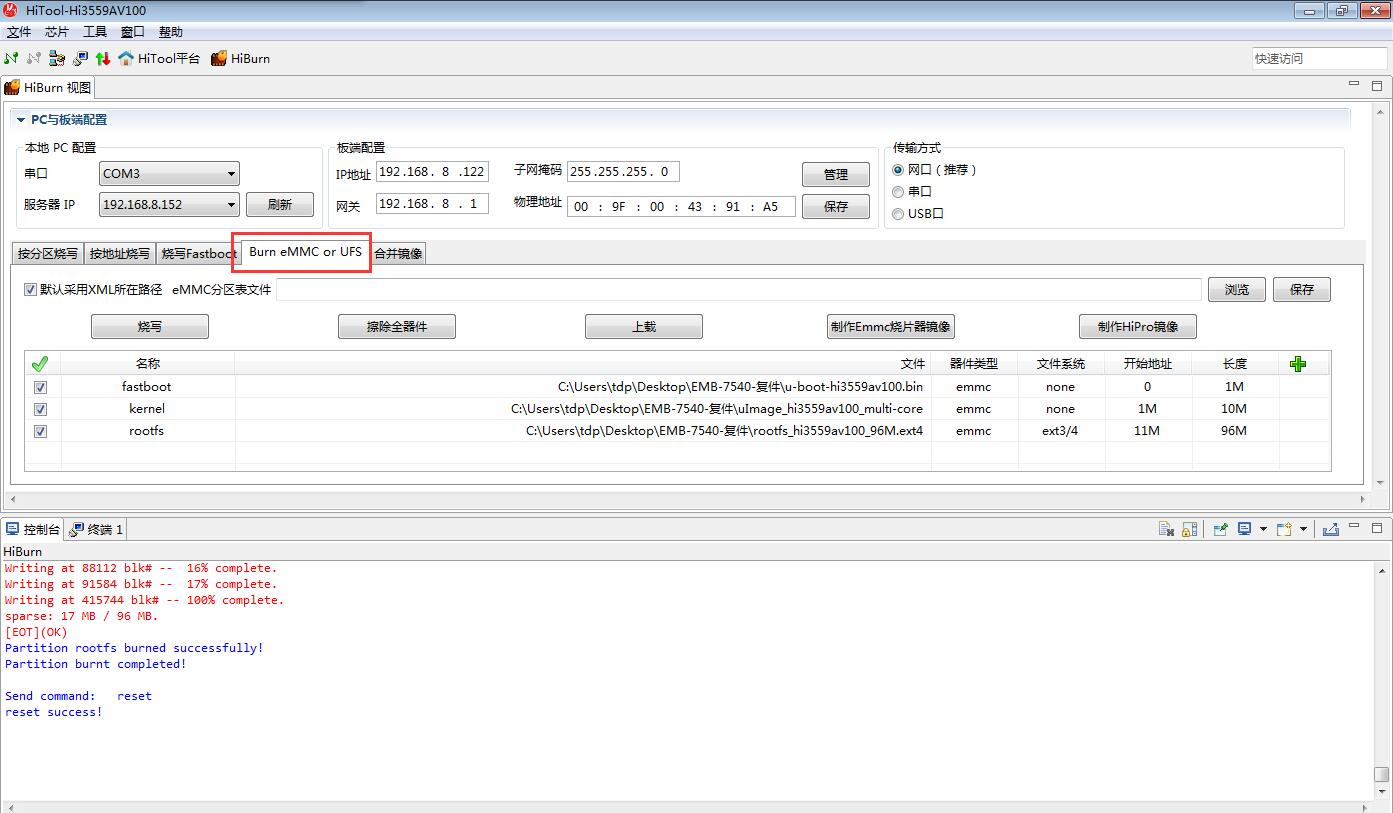This screenshot has width=1393, height=813.
Task: Click the eMMC分区表文件 path field
Action: click(738, 290)
